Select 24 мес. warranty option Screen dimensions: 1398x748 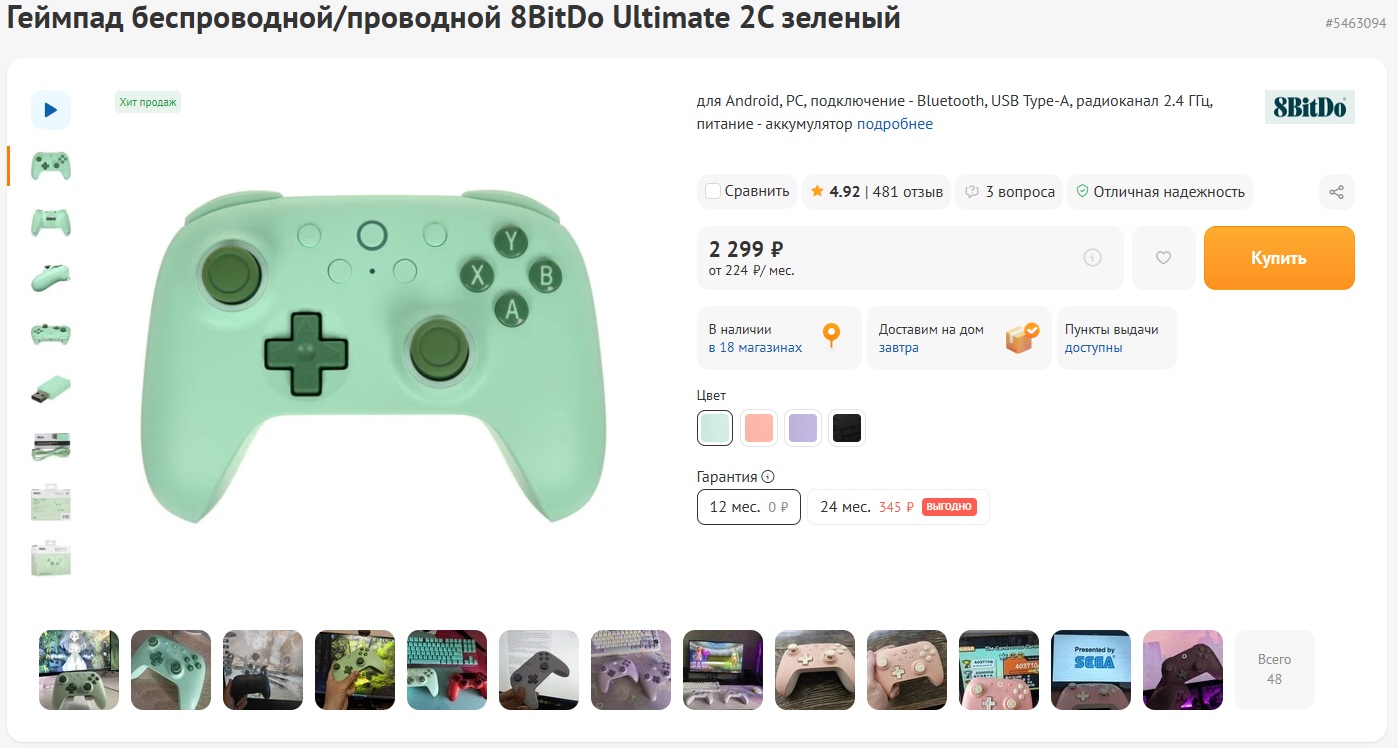point(898,507)
